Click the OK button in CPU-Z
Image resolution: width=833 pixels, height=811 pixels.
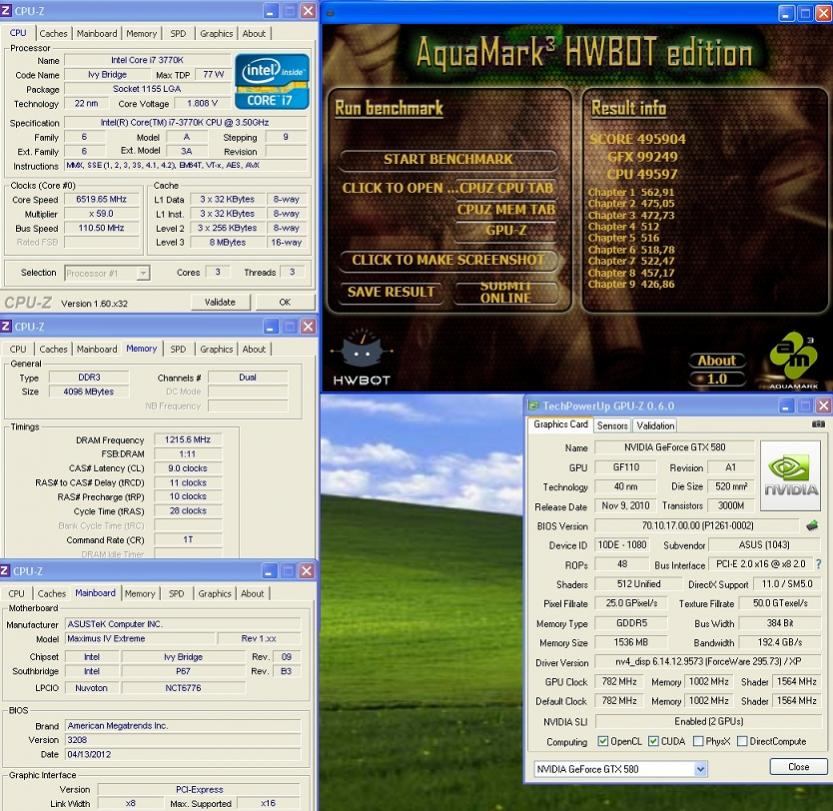click(x=285, y=302)
